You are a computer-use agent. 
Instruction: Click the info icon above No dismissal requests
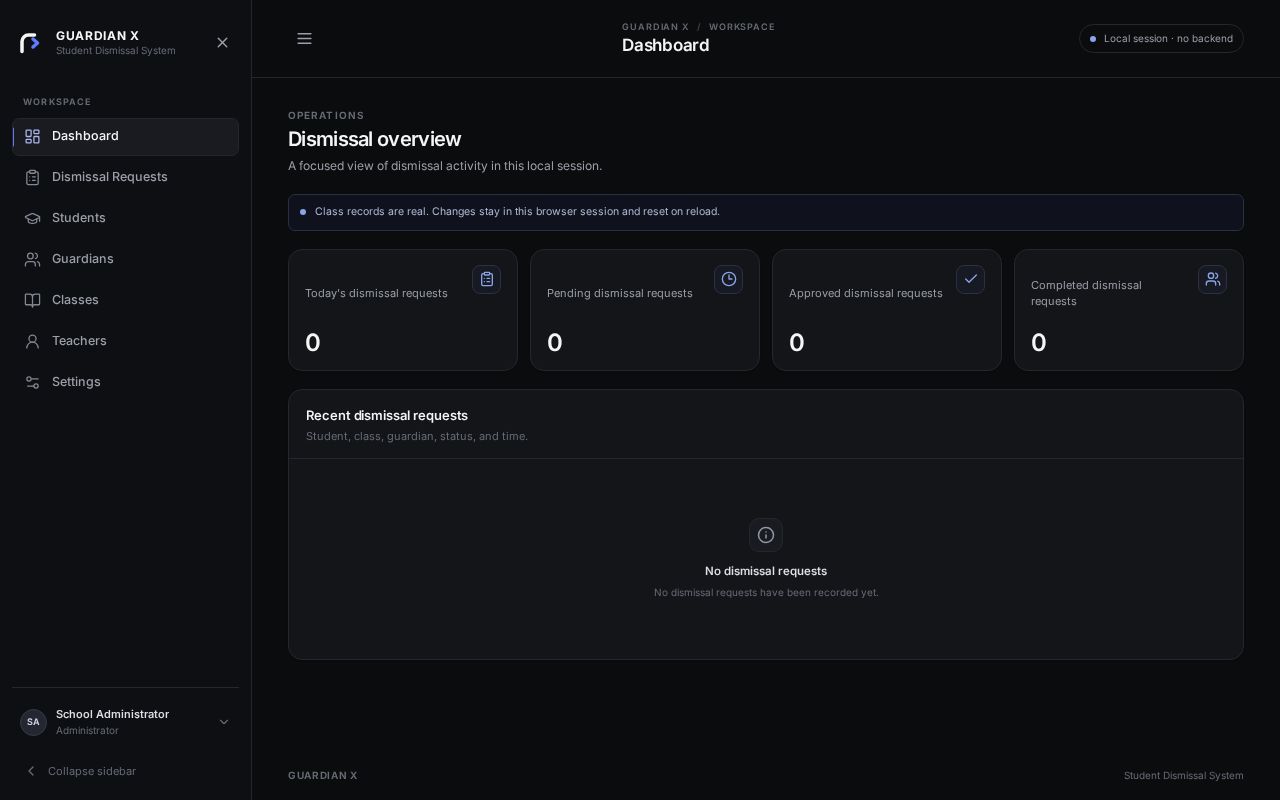(766, 535)
